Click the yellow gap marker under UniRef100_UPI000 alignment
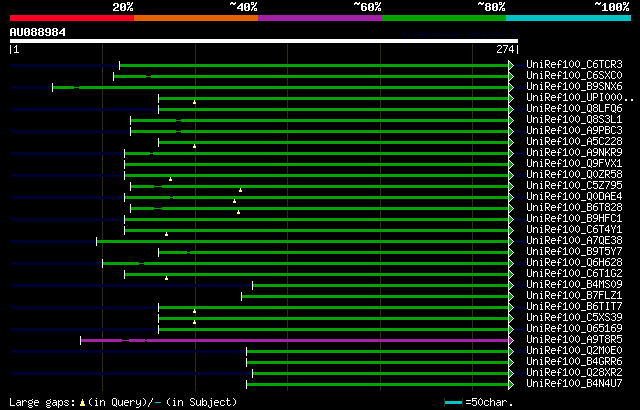Image resolution: width=640 pixels, height=410 pixels. [x=195, y=102]
